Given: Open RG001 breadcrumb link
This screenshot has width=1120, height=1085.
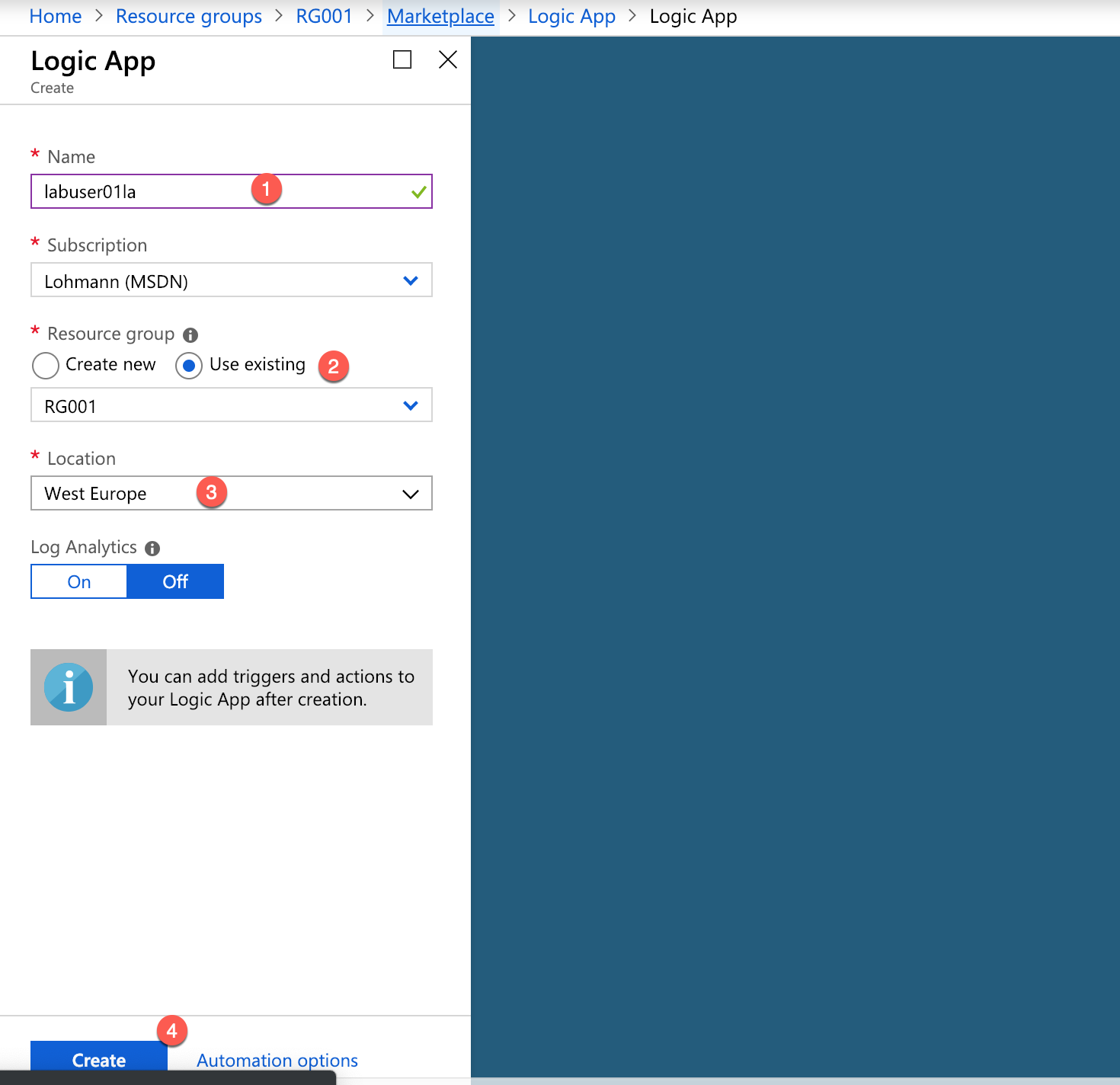Looking at the screenshot, I should point(325,16).
